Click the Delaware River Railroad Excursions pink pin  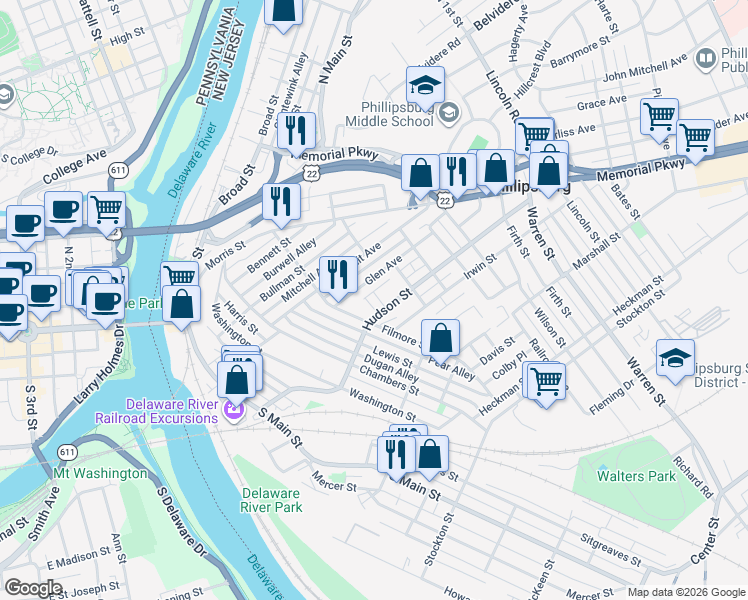coord(233,411)
